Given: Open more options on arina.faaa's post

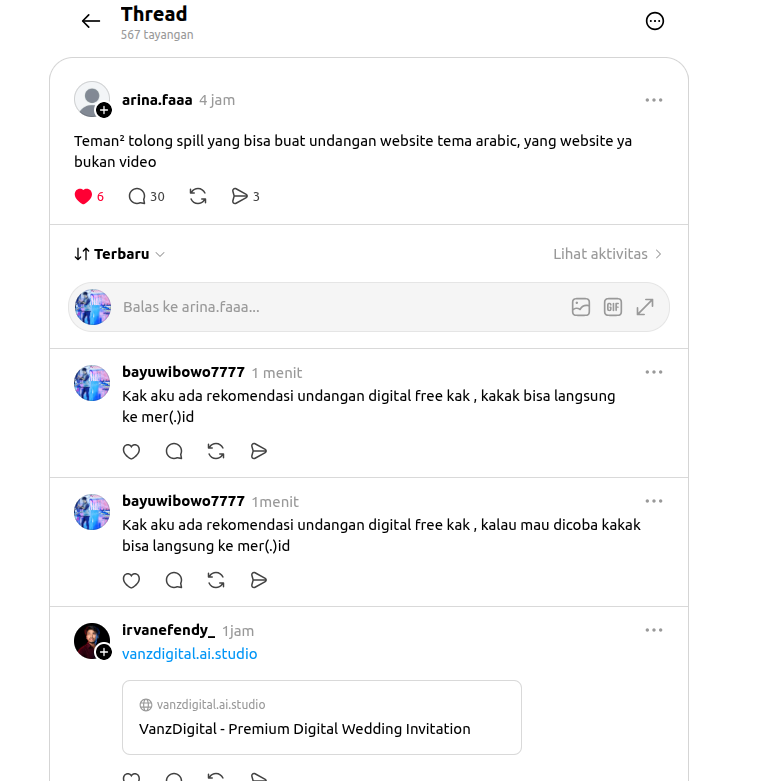Looking at the screenshot, I should (653, 100).
